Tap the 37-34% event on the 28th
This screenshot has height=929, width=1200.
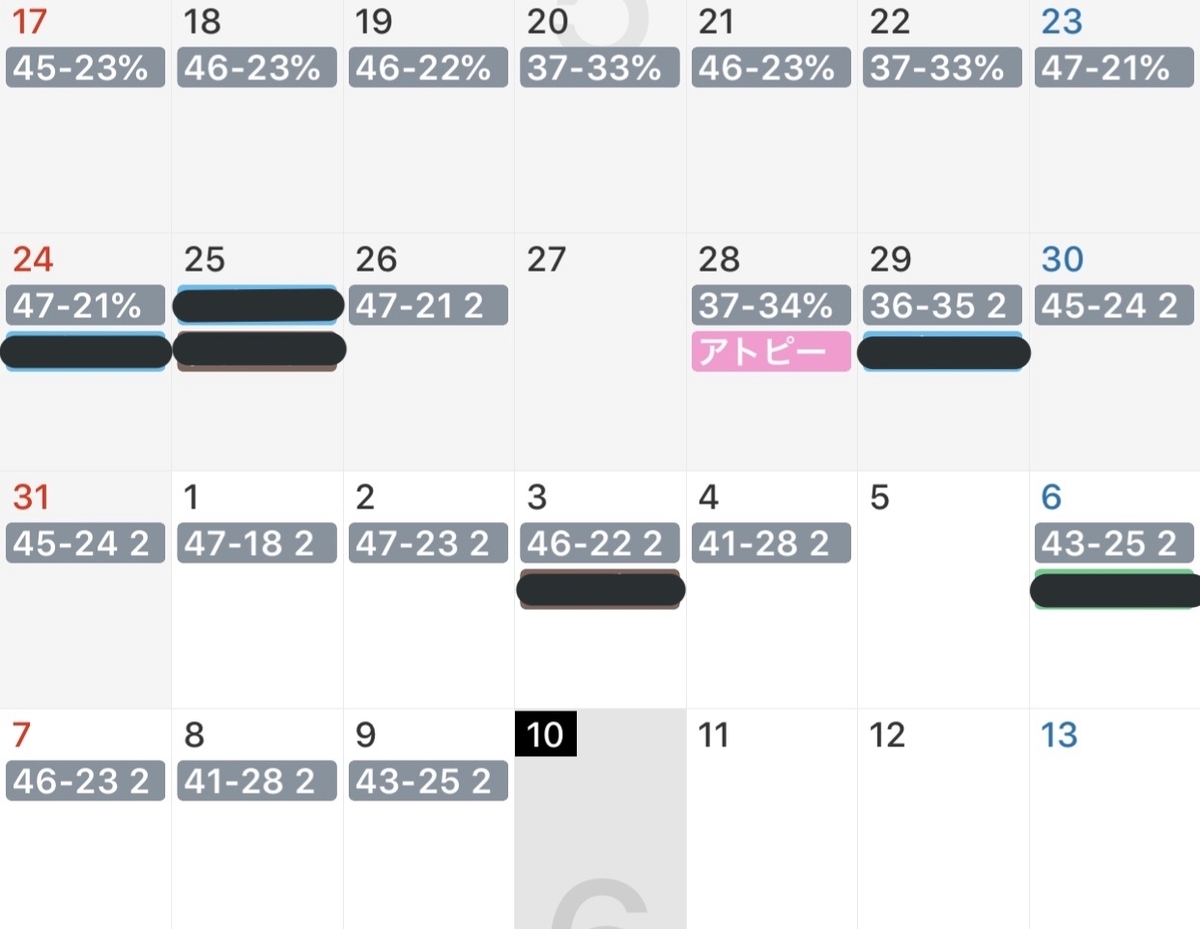point(771,305)
